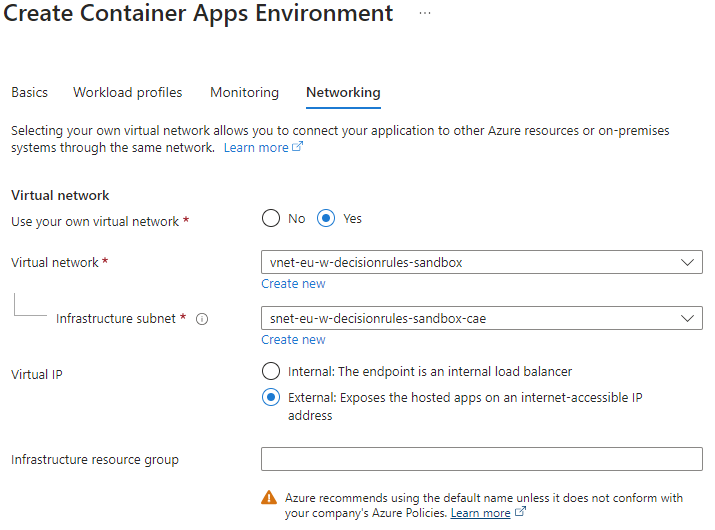Click external link icon after top Learn more

(x=297, y=148)
